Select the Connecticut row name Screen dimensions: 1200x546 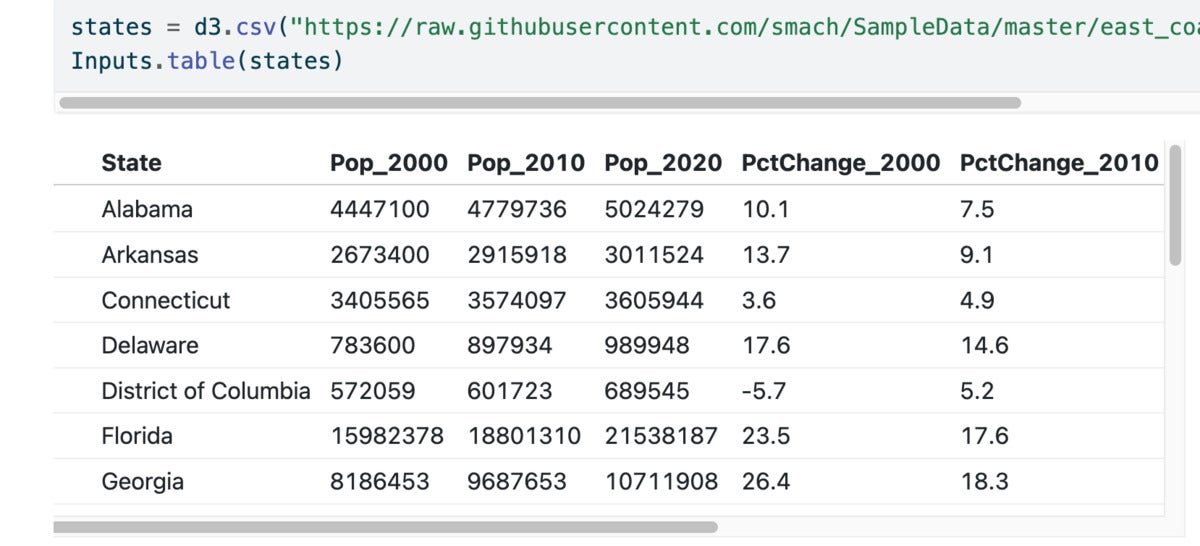(x=166, y=300)
